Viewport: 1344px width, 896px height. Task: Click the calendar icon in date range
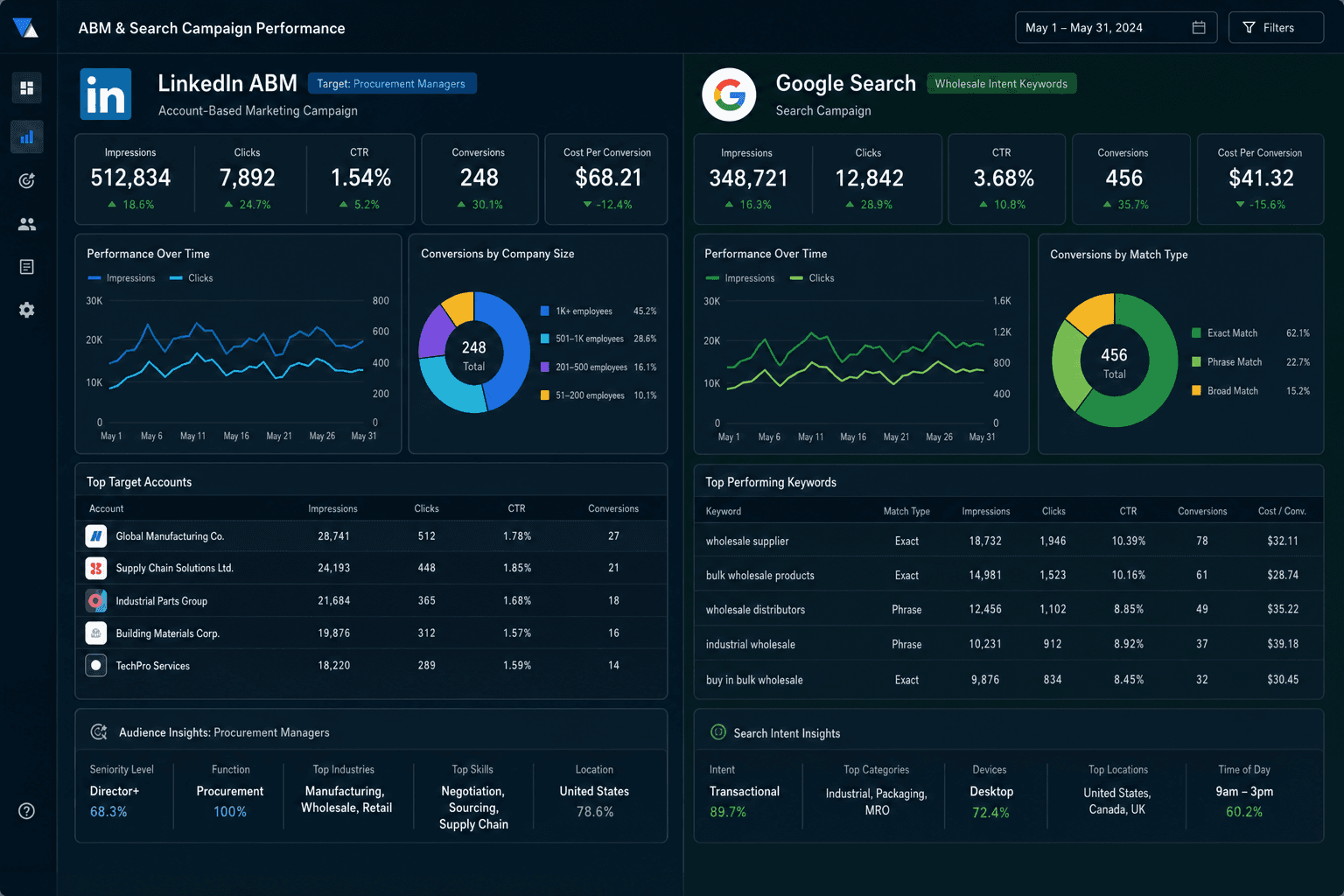tap(1199, 28)
